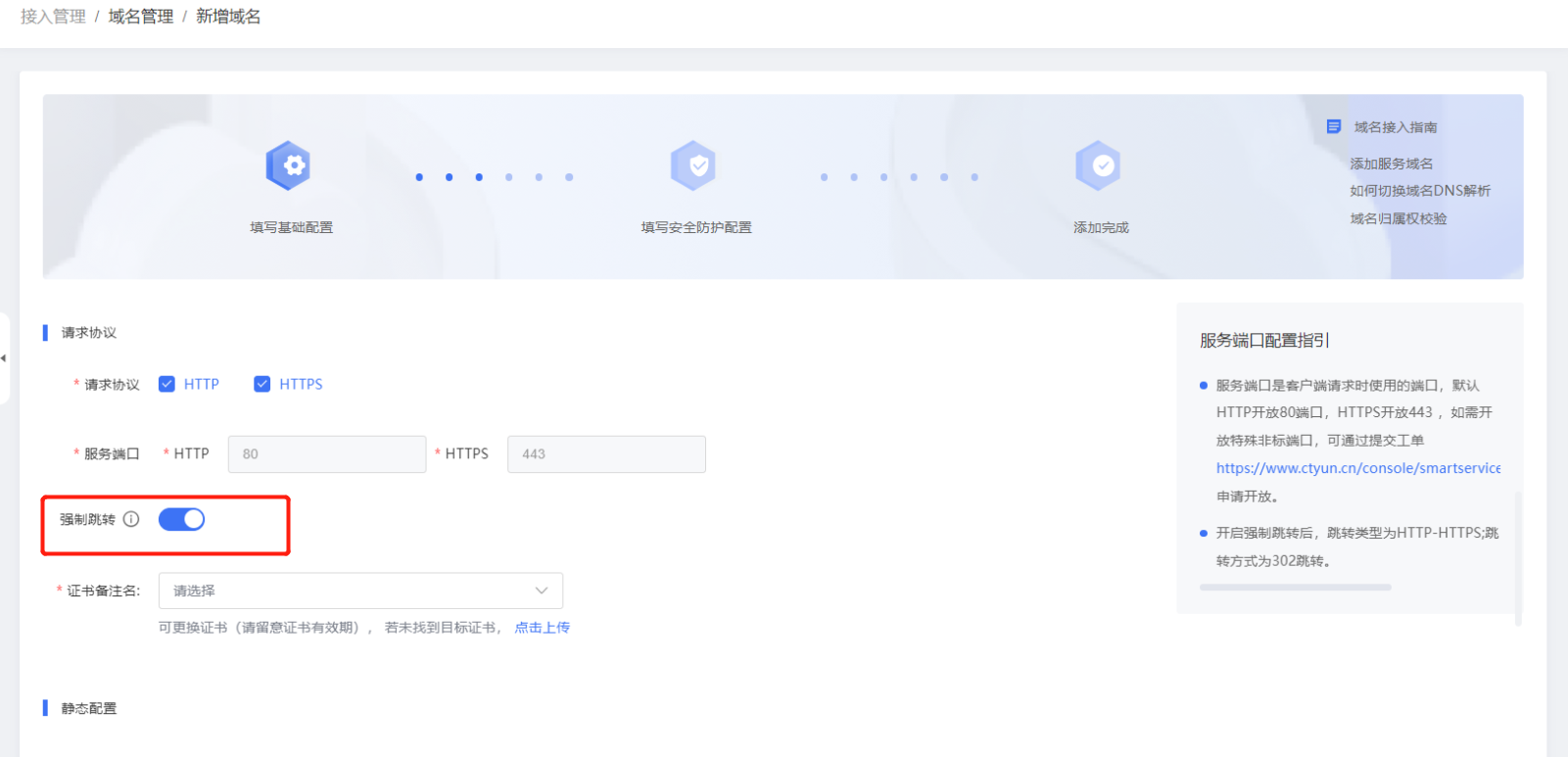Click the 域名接入指南 heading
This screenshot has width=1568, height=757.
coord(1396,127)
